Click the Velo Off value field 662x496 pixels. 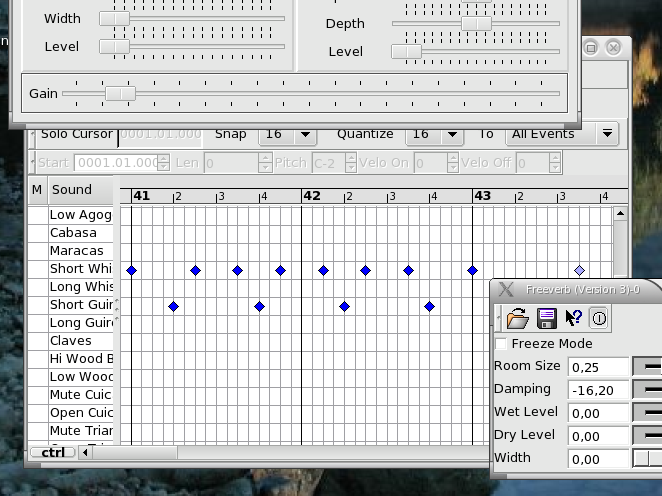tap(533, 163)
